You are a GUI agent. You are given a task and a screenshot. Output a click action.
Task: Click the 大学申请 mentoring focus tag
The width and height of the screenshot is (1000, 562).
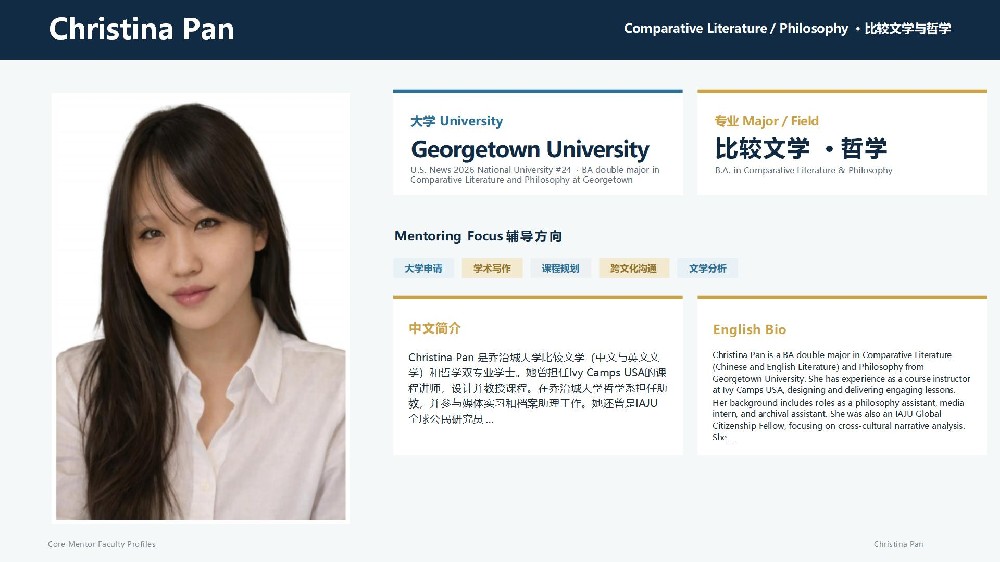point(423,269)
